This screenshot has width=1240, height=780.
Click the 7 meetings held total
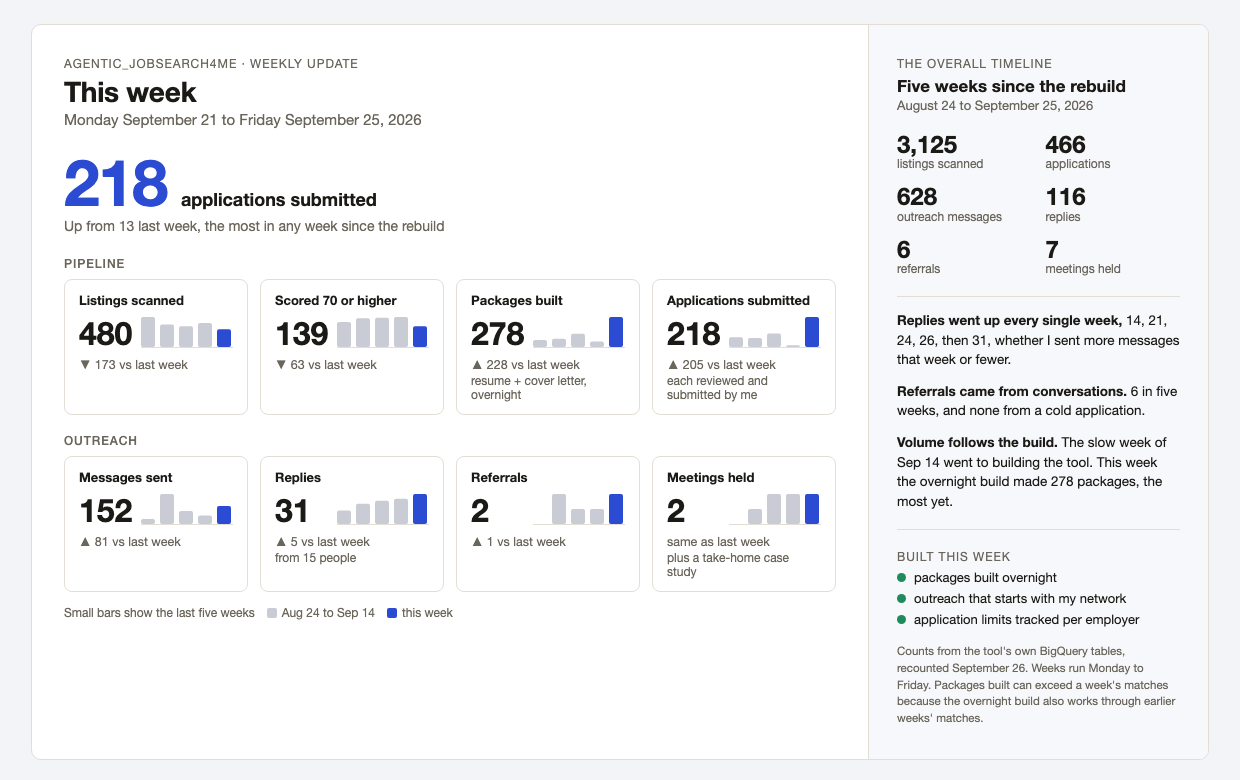[x=1052, y=249]
